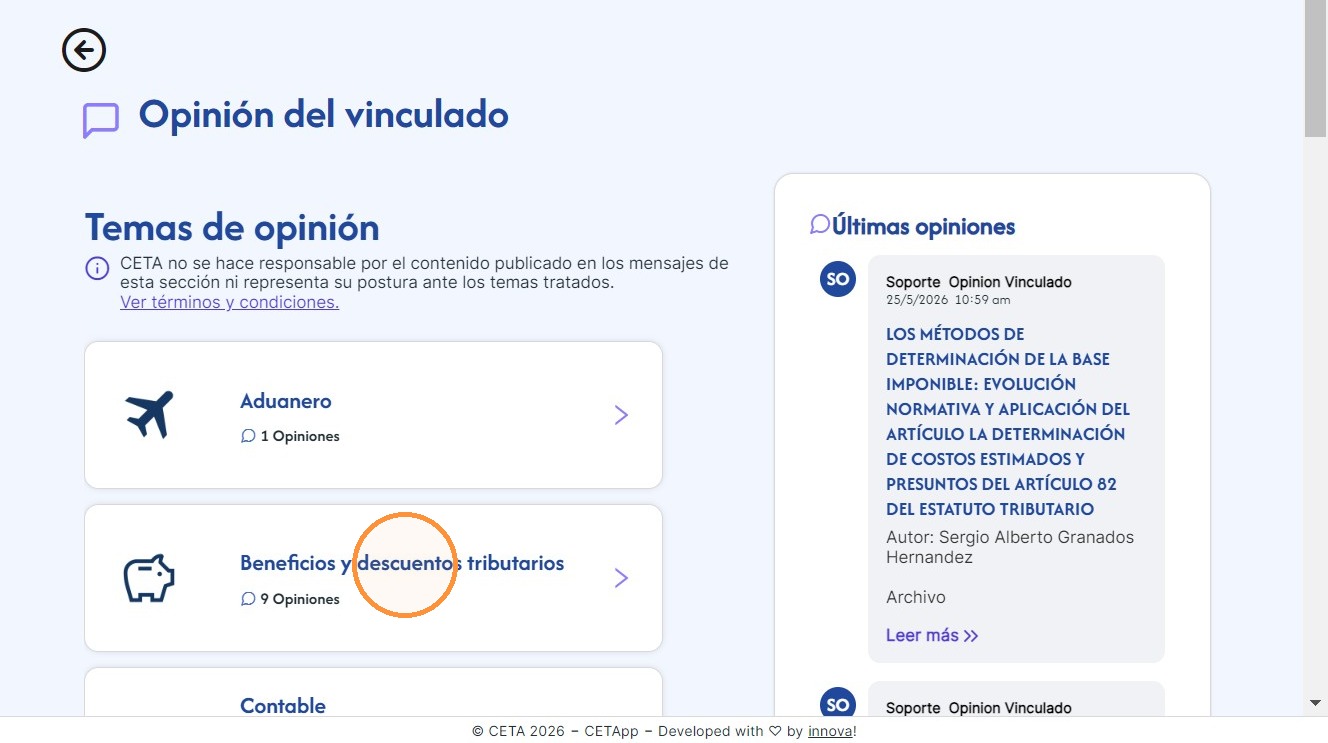Open the Beneficios y descuentos tributarios title

402,563
